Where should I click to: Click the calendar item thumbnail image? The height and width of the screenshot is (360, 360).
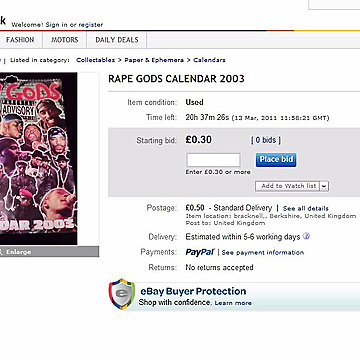[x=38, y=159]
